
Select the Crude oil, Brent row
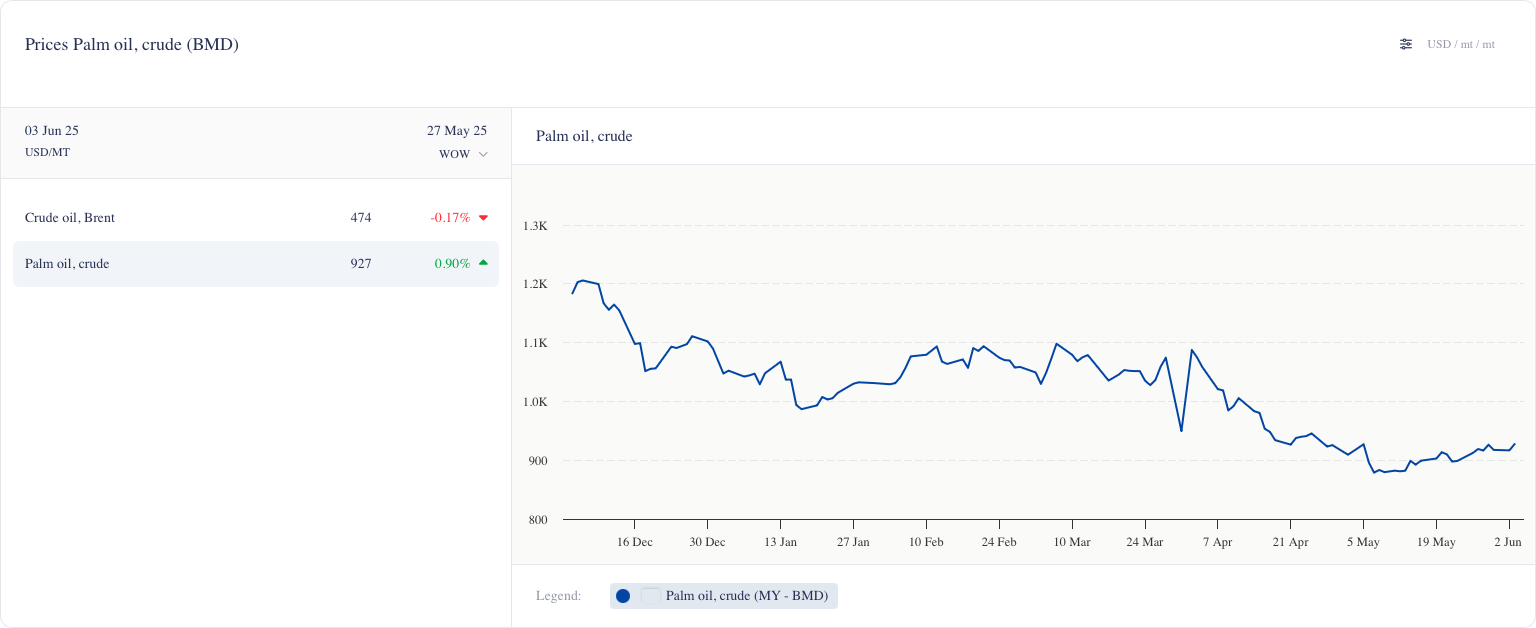point(70,218)
